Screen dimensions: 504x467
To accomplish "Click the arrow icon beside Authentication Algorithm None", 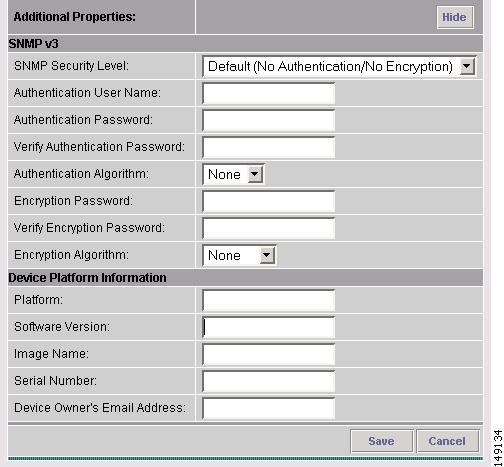I will pyautogui.click(x=255, y=174).
